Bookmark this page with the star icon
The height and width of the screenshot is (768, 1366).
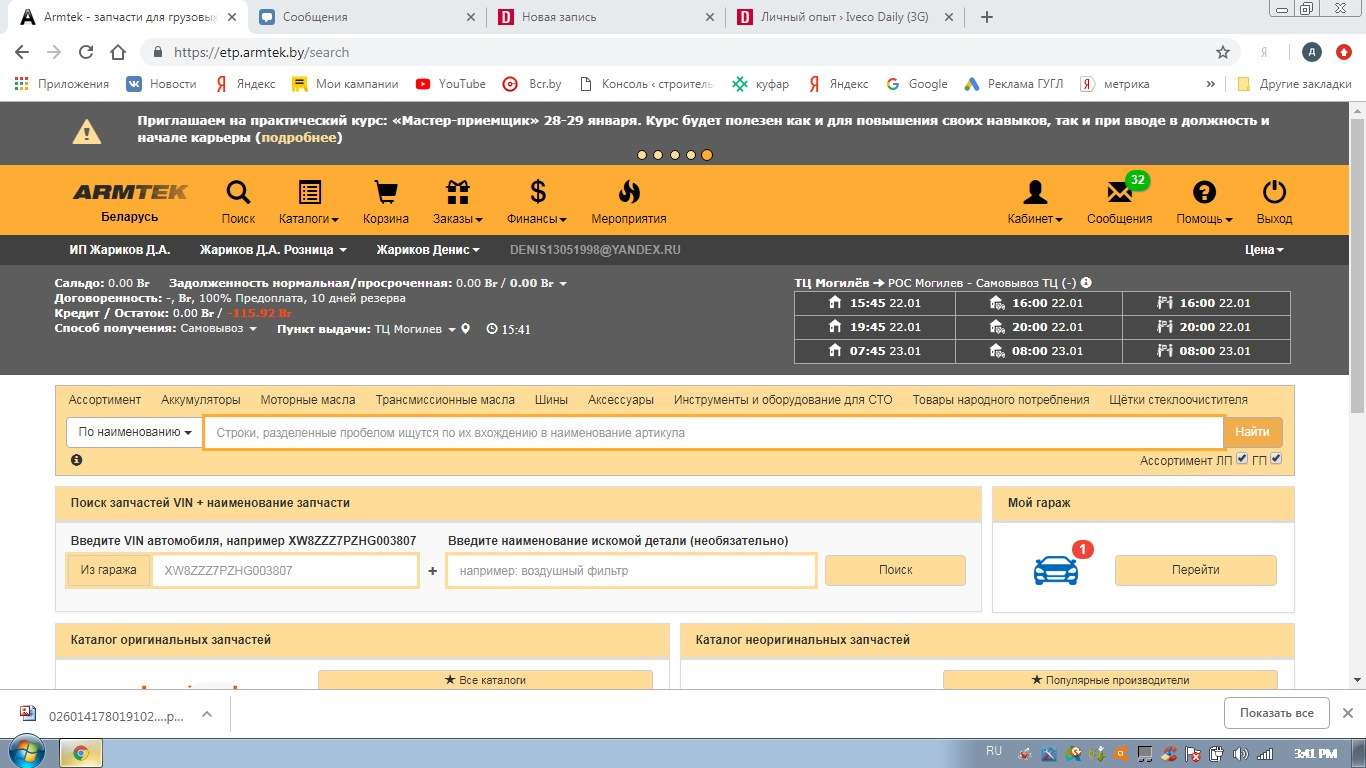click(1222, 52)
